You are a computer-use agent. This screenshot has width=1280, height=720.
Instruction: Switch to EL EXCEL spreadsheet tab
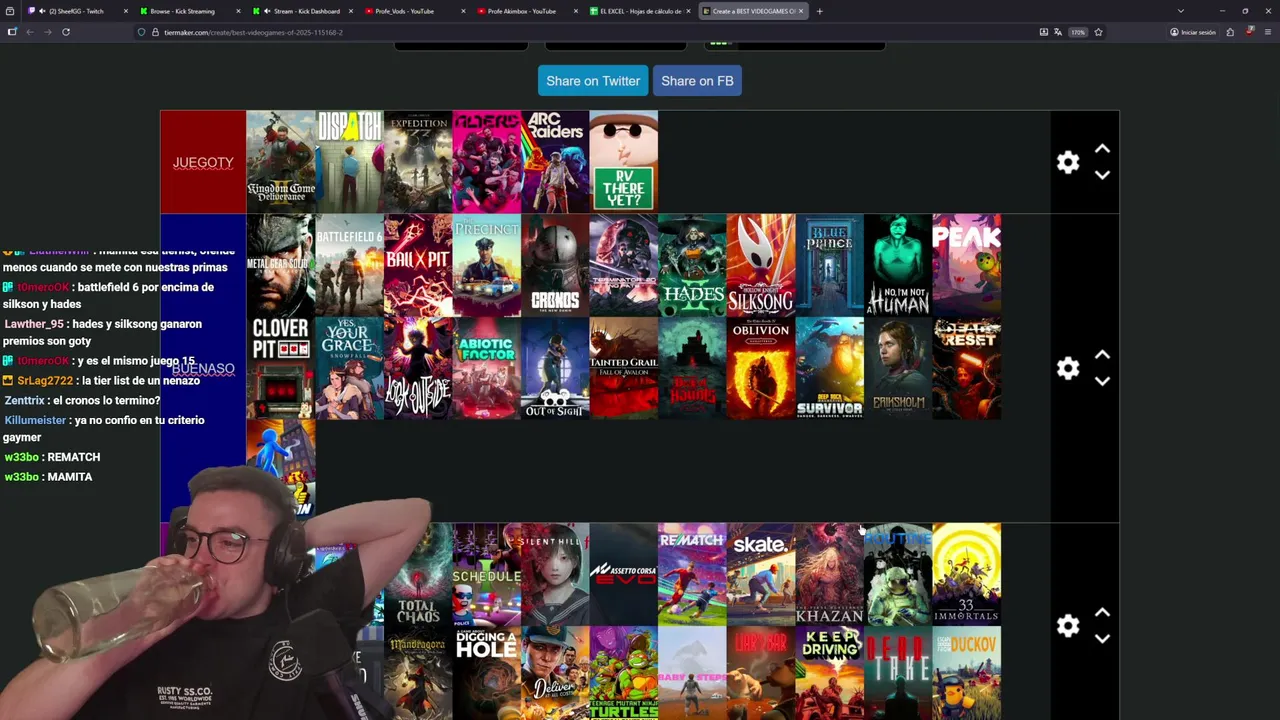click(x=640, y=11)
